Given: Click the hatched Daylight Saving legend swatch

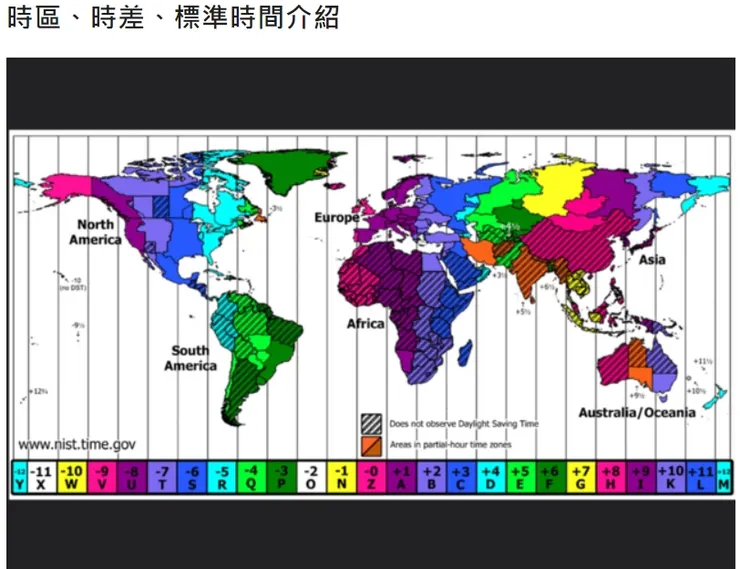Looking at the screenshot, I should [371, 424].
